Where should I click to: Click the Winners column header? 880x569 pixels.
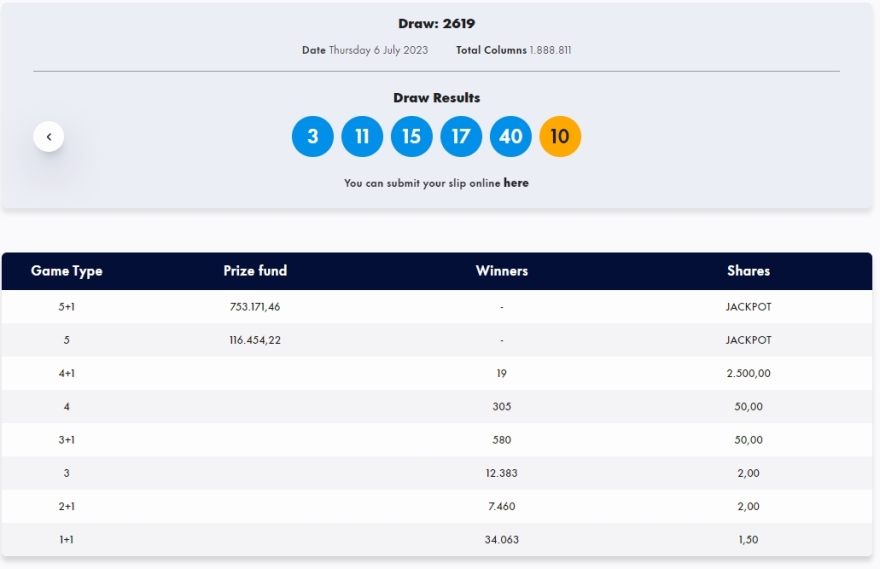click(x=501, y=271)
